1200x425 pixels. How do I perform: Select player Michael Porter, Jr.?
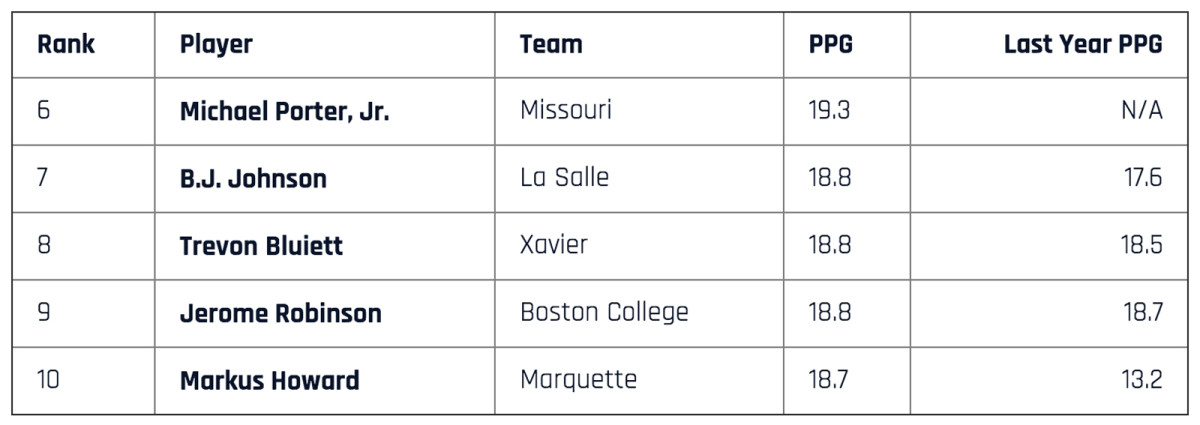[x=284, y=112]
